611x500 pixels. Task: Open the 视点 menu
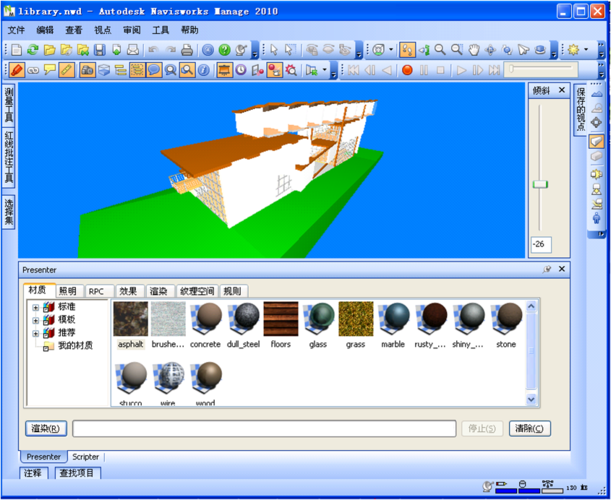point(103,30)
